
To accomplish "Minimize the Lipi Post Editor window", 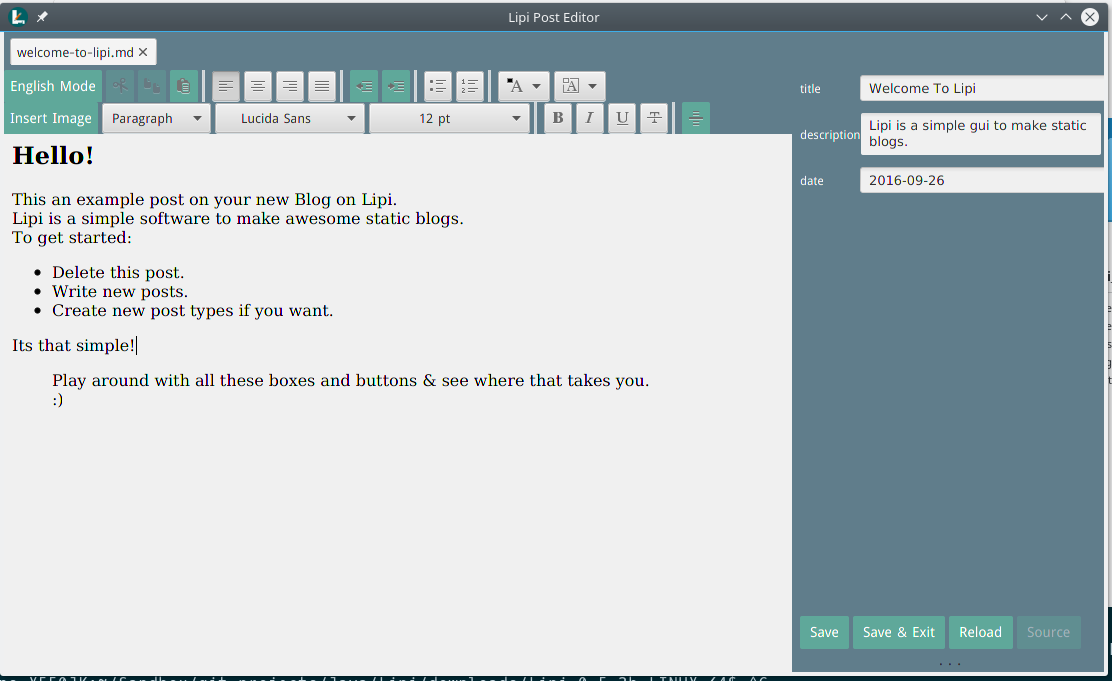I will pos(1042,17).
